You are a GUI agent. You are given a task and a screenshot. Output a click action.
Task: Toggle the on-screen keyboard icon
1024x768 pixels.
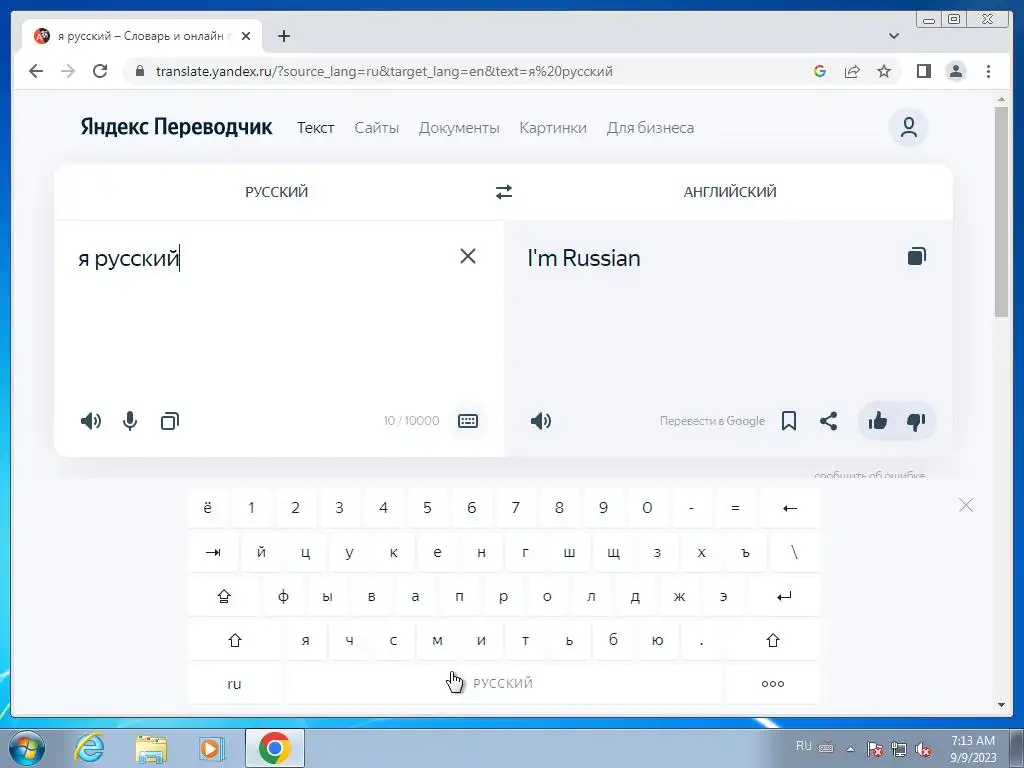[468, 421]
